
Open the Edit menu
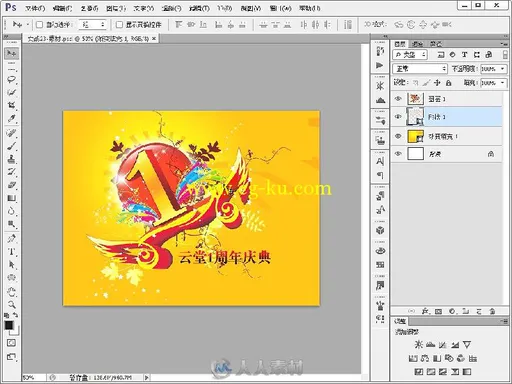pyautogui.click(x=62, y=8)
